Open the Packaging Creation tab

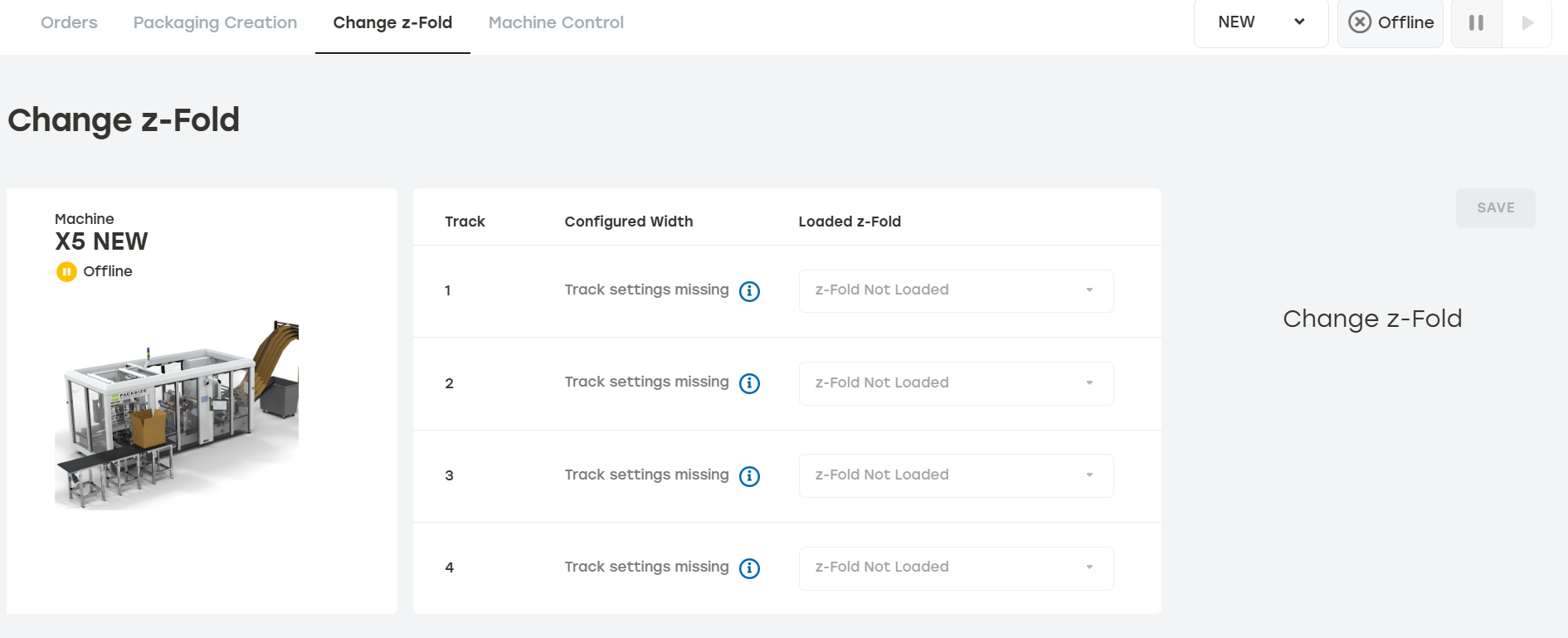coord(215,23)
